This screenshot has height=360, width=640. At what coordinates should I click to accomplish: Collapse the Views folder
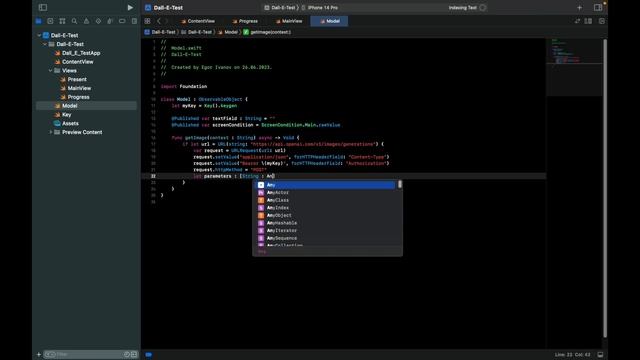point(51,71)
